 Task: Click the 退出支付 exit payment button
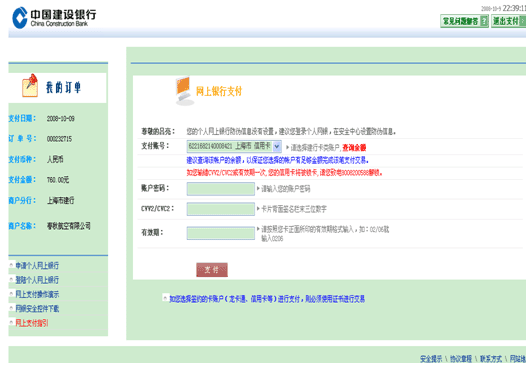point(508,21)
